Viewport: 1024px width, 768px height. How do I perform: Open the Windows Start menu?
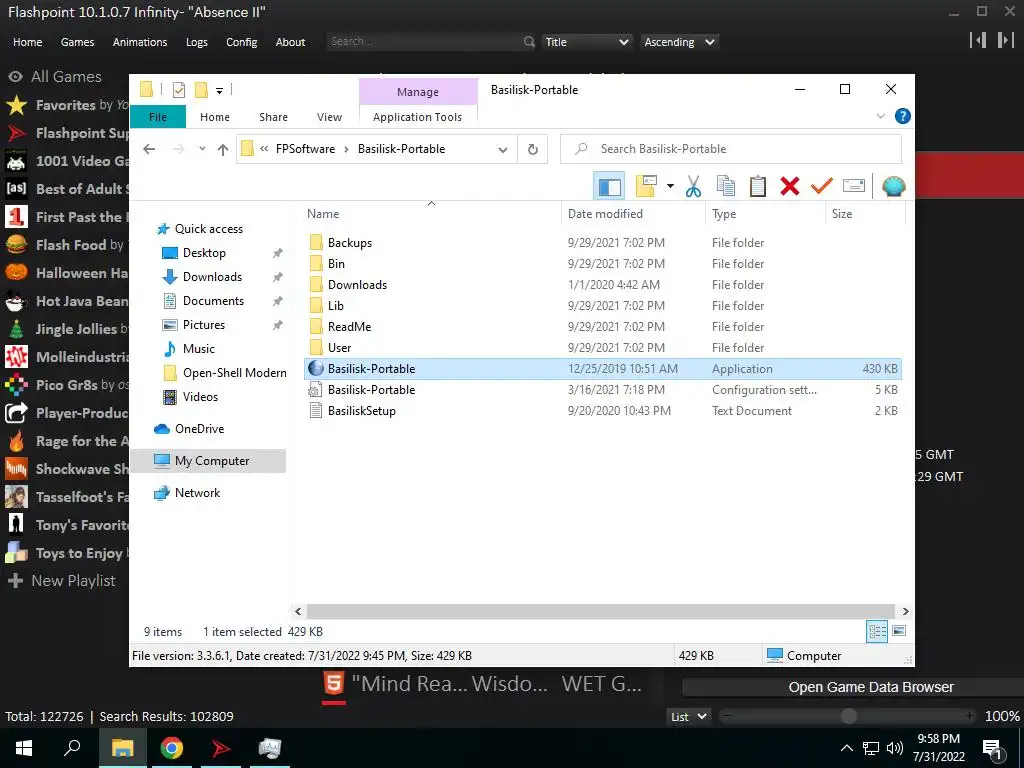click(24, 748)
